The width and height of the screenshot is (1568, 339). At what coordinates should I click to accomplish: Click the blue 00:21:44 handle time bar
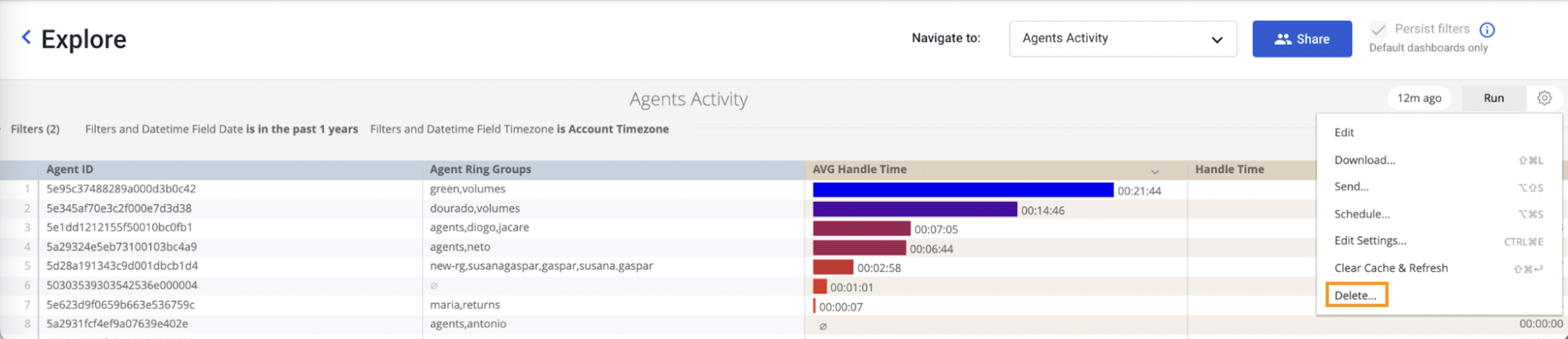point(963,190)
